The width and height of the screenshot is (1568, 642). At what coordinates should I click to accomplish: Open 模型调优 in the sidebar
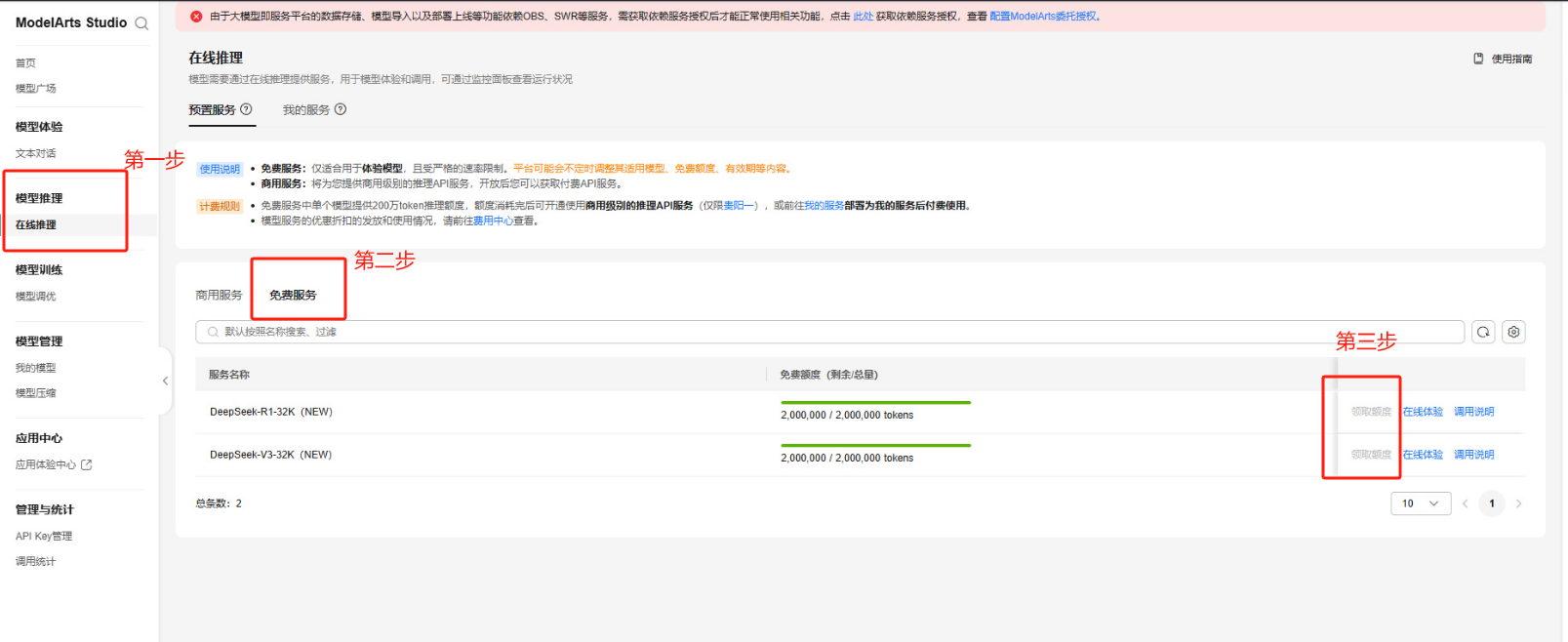pos(36,296)
